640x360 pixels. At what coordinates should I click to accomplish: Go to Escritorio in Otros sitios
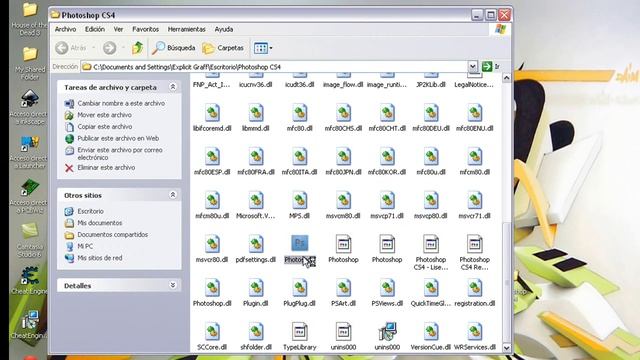click(x=91, y=211)
